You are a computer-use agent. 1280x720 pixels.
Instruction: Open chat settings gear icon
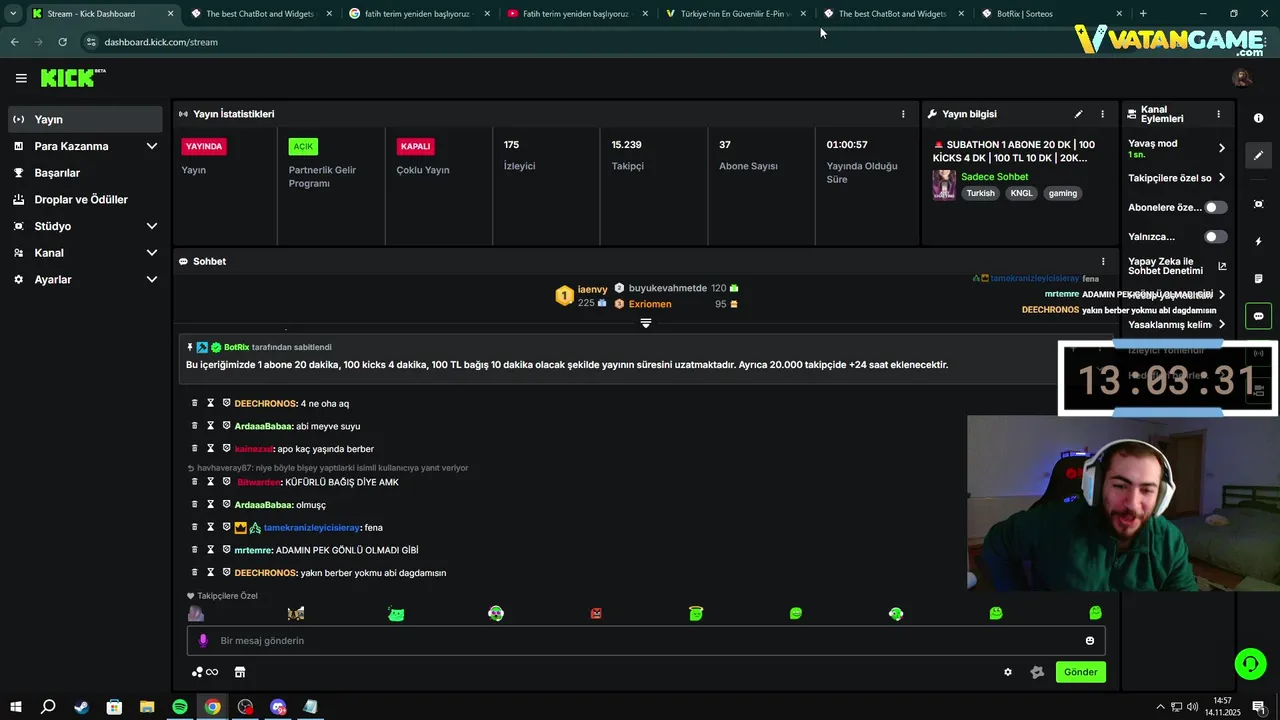(x=1008, y=672)
